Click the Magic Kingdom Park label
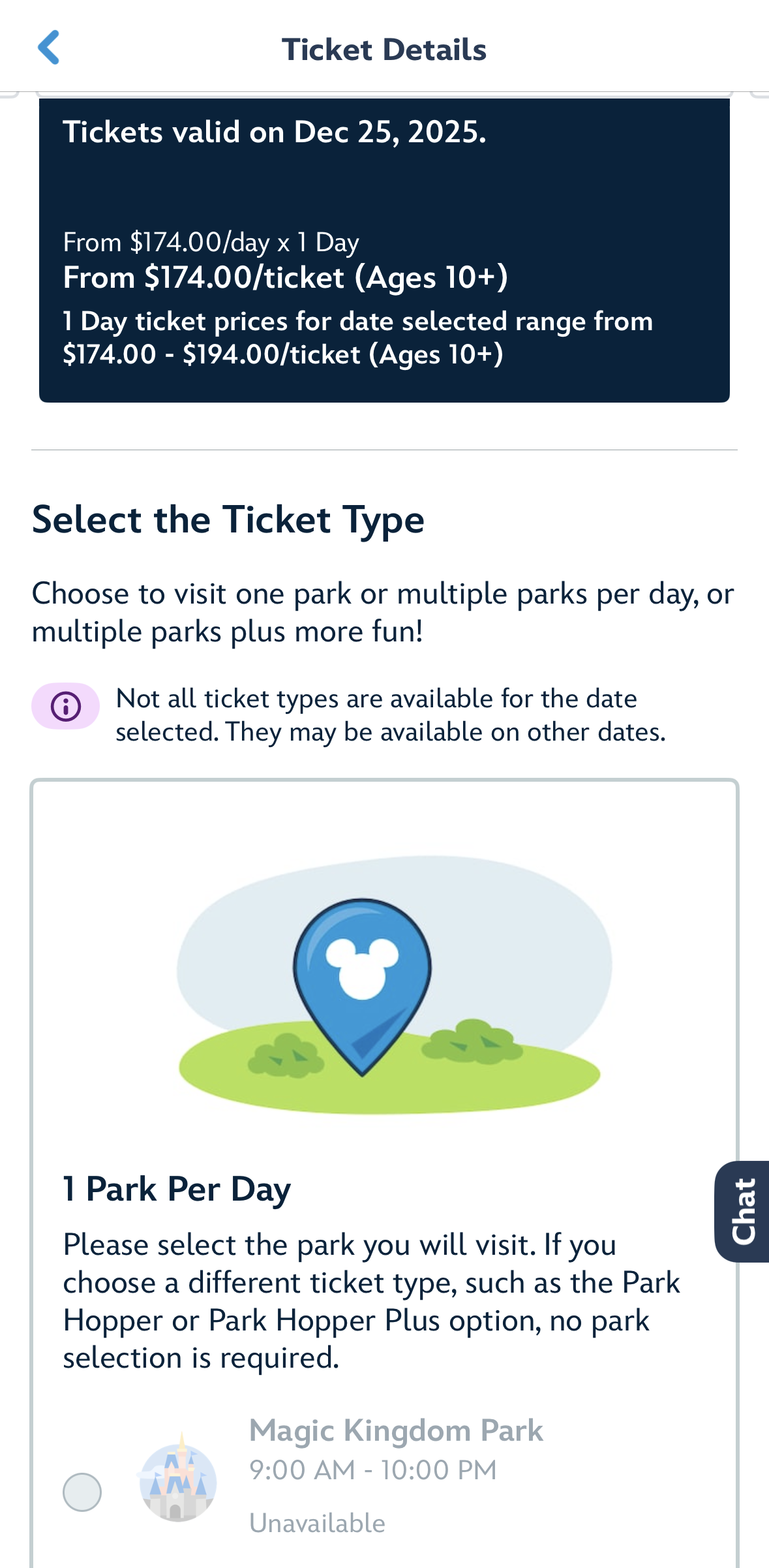Viewport: 769px width, 1568px height. tap(396, 1430)
